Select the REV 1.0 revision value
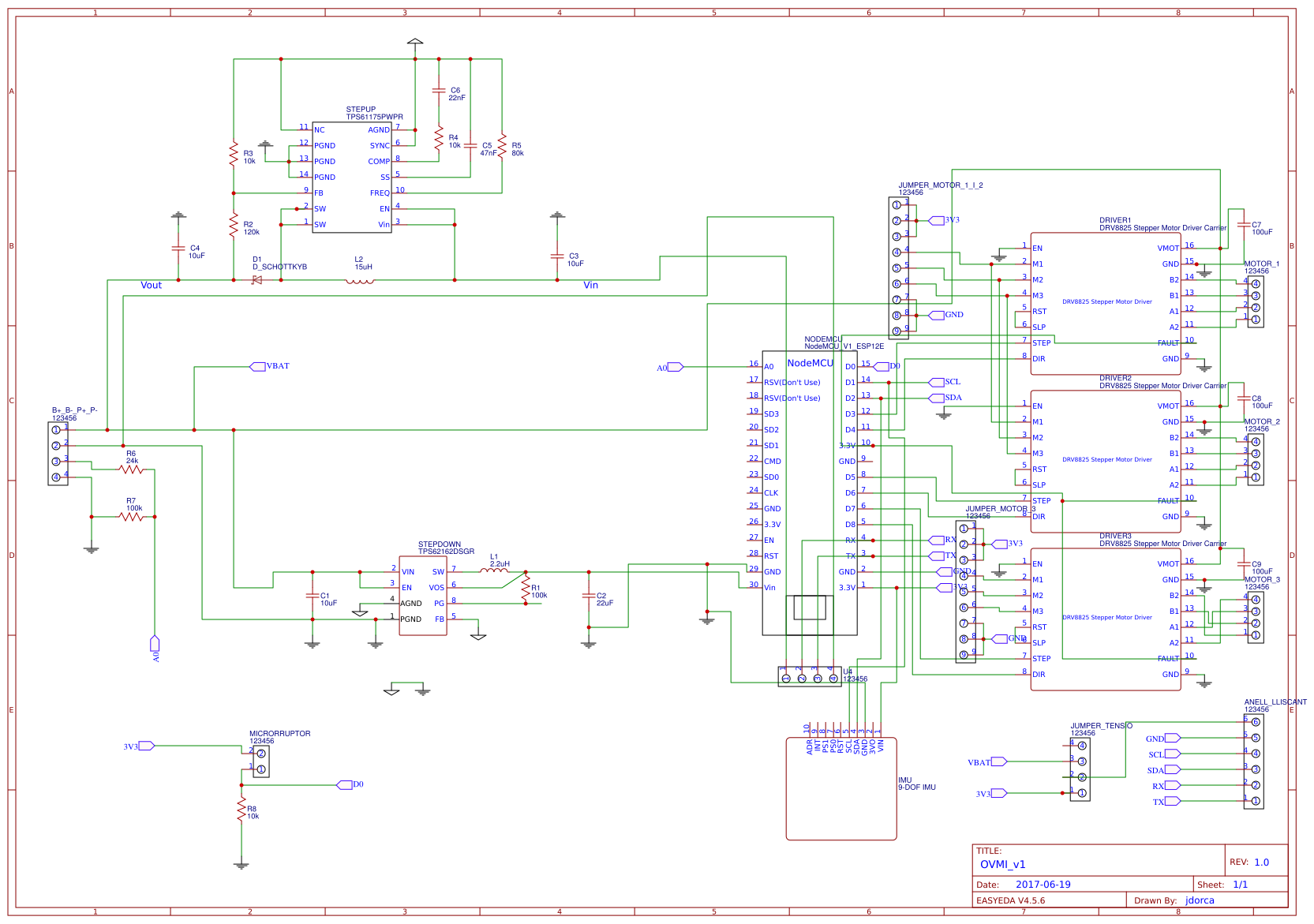This screenshot has width=1314, height=924. coord(1262,862)
